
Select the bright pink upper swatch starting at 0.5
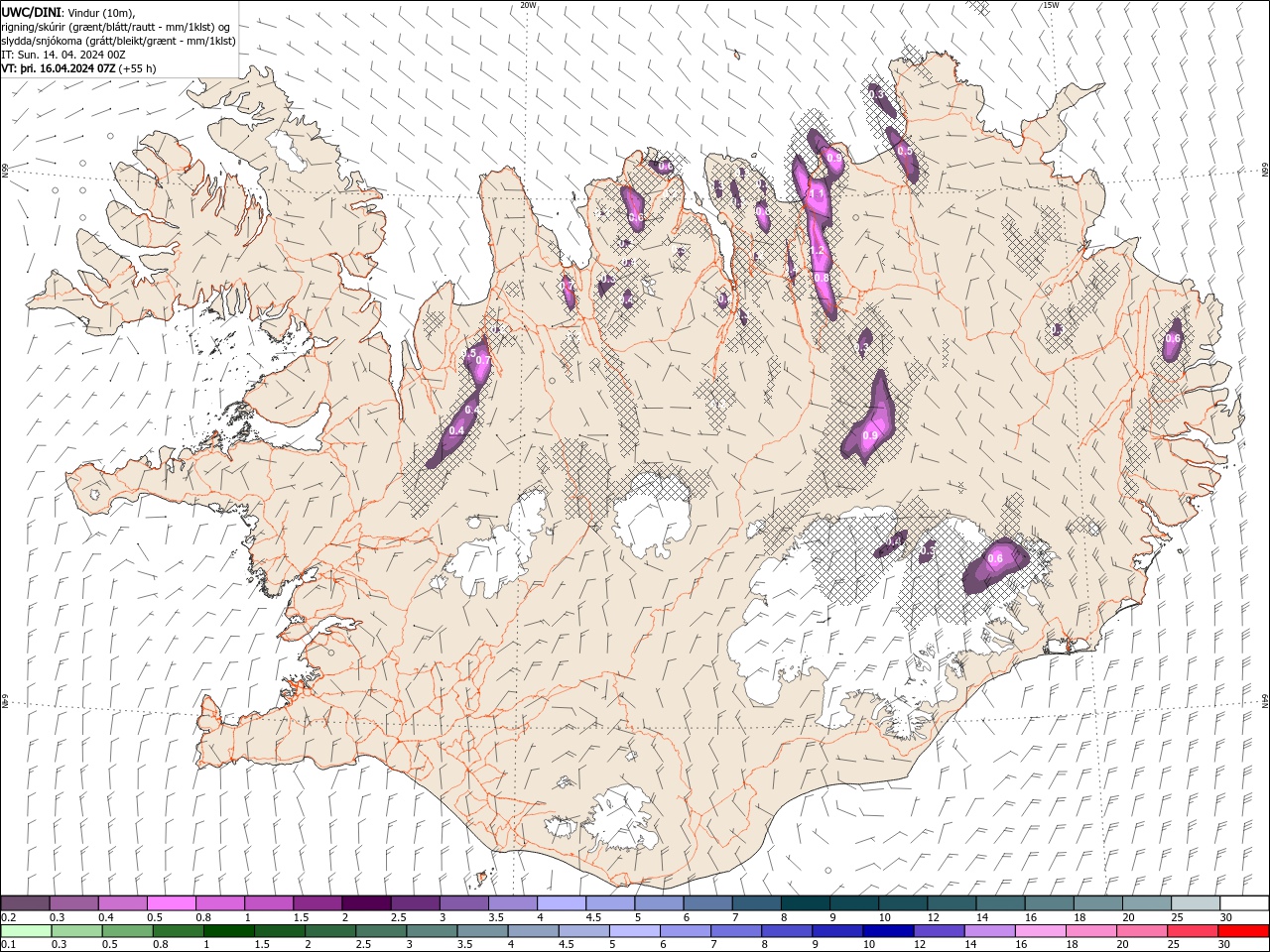point(171,903)
